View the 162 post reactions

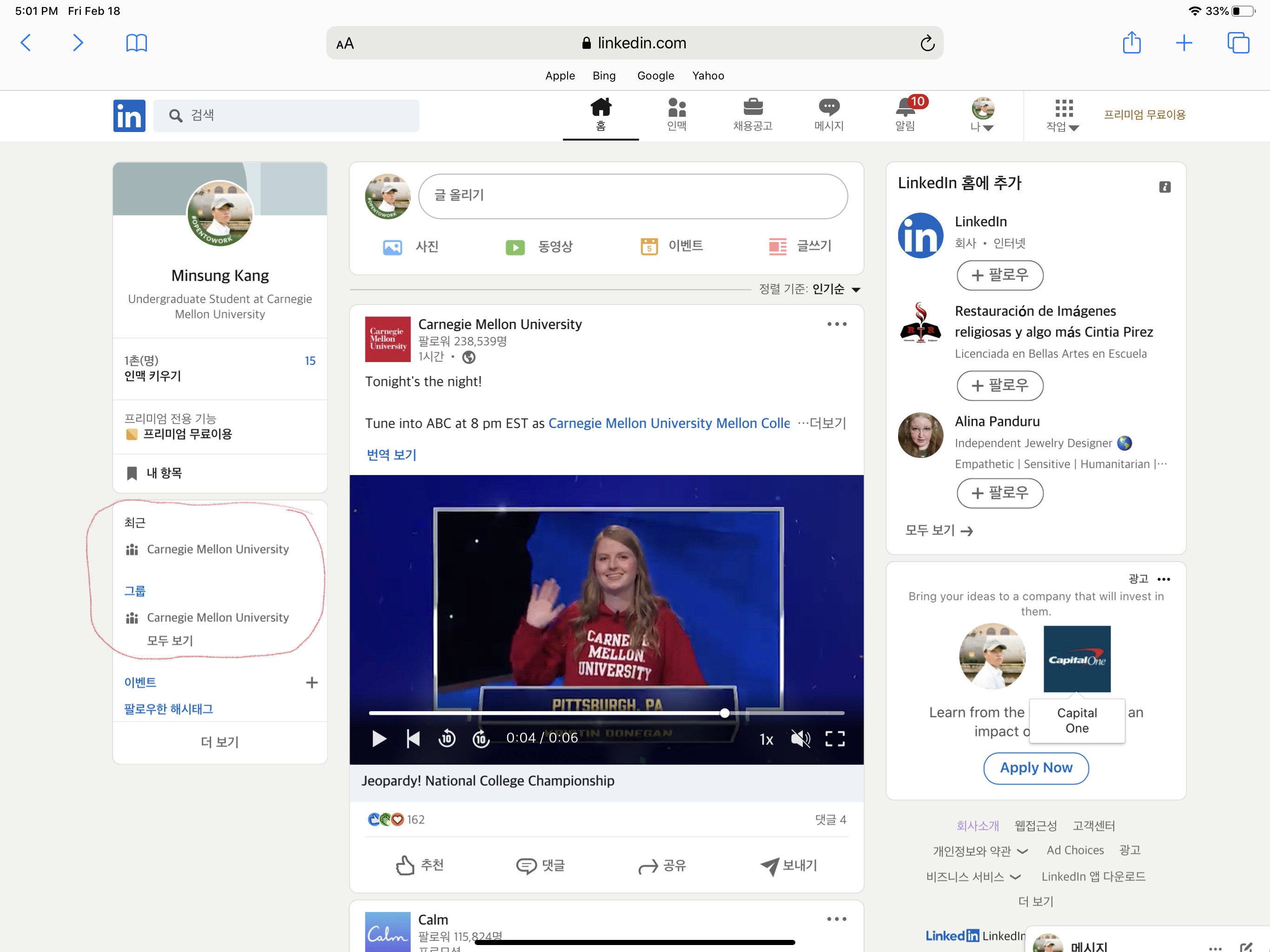coord(396,820)
